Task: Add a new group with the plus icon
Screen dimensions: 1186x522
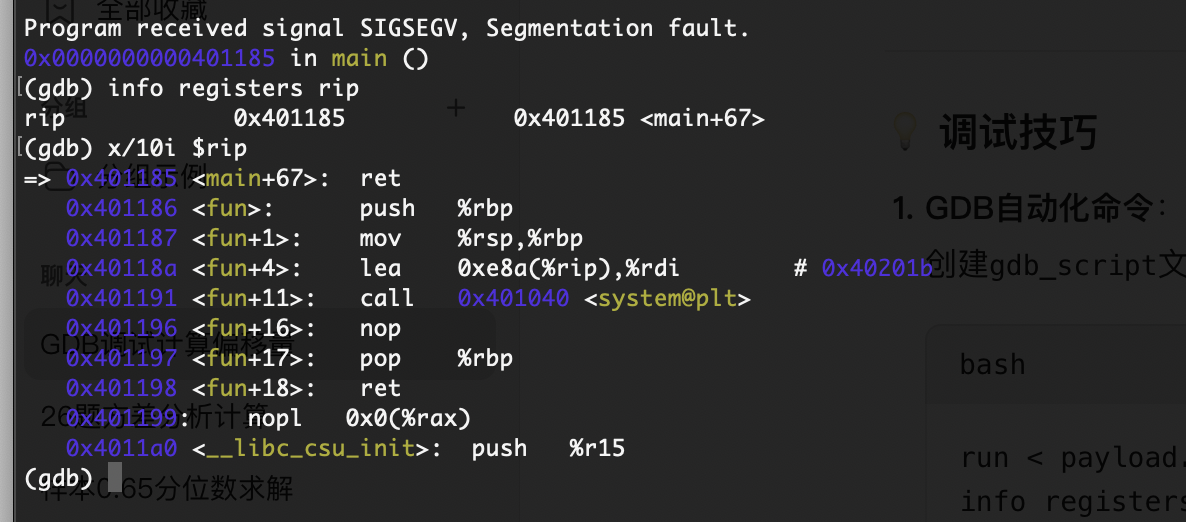Action: pyautogui.click(x=455, y=108)
